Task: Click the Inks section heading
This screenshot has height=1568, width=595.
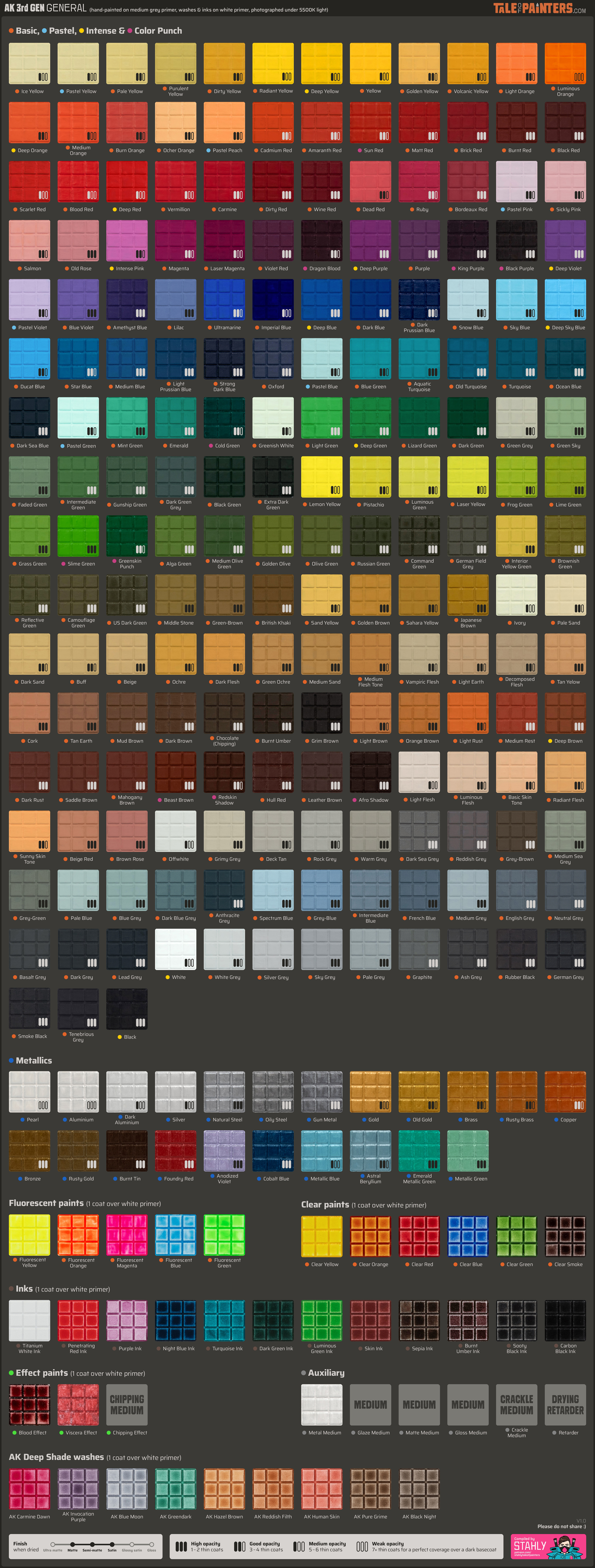Action: click(x=24, y=1289)
